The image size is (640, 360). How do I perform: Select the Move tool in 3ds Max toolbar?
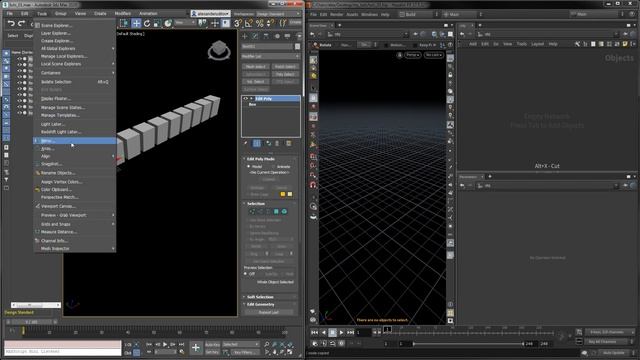point(136,24)
